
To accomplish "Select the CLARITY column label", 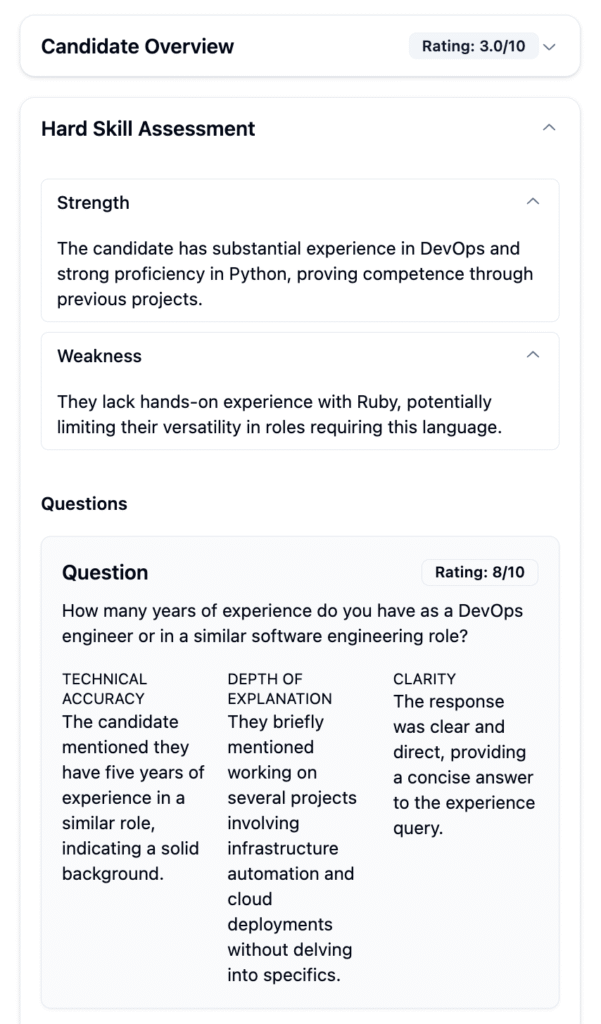I will [x=425, y=679].
